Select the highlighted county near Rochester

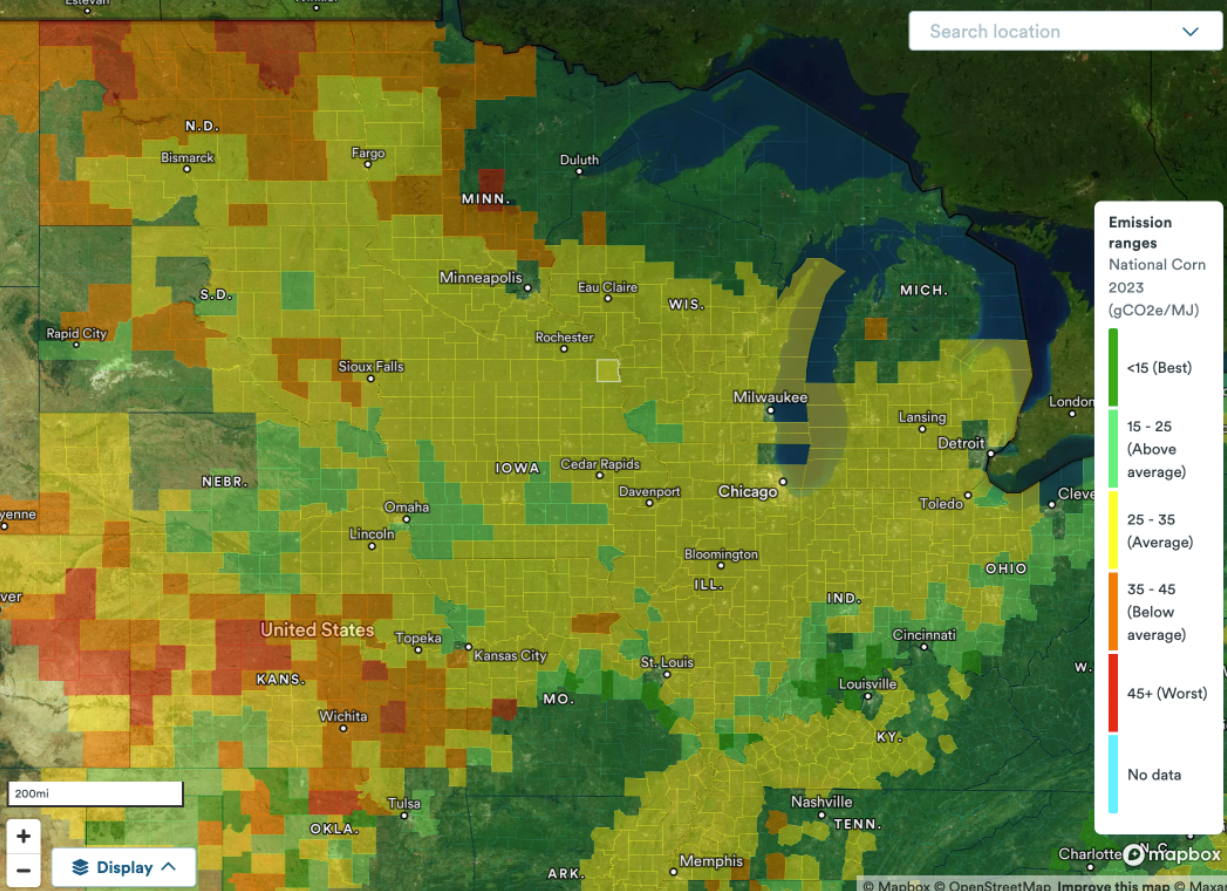tap(608, 371)
